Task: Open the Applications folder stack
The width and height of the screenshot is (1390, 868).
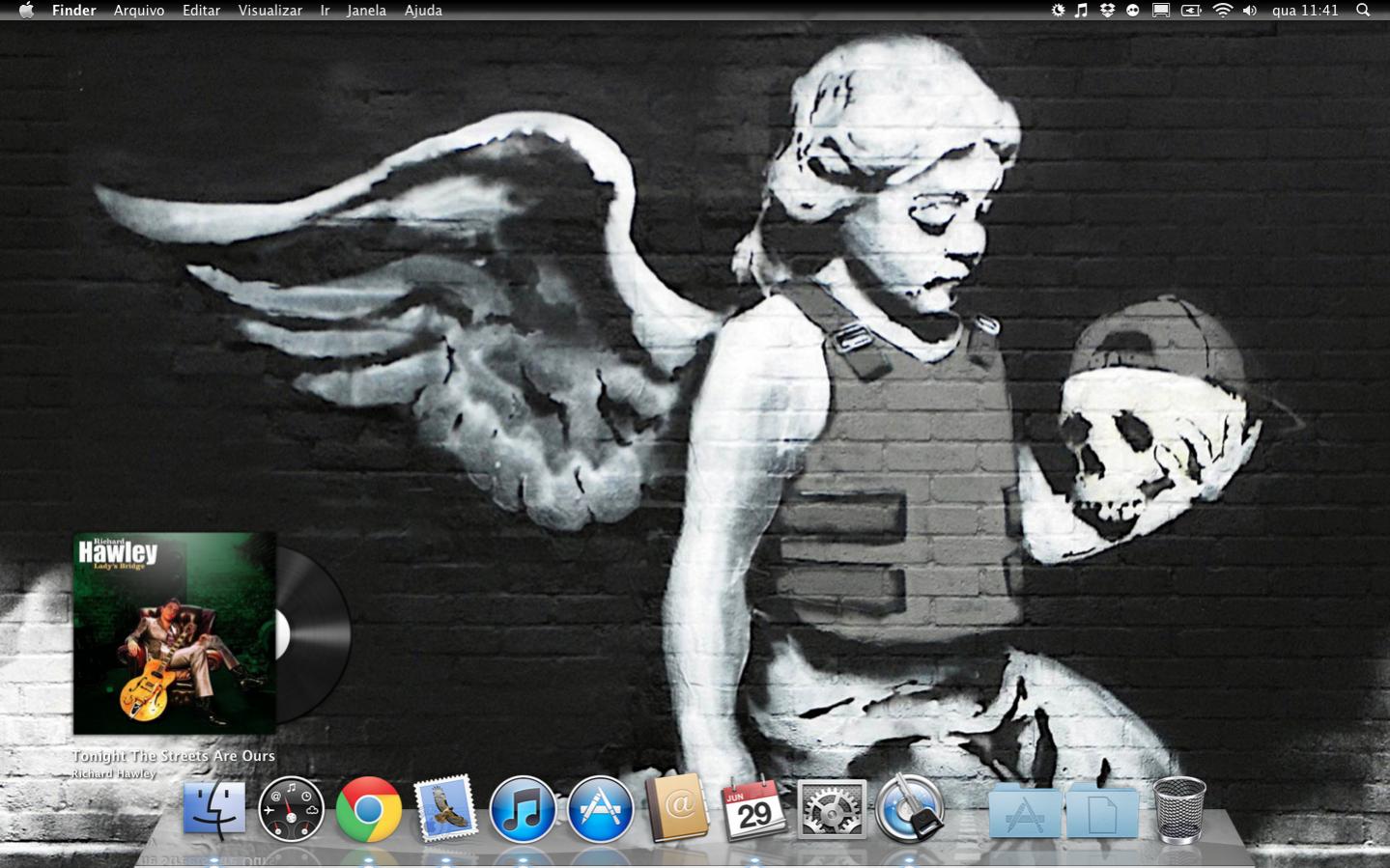Action: pyautogui.click(x=1025, y=811)
